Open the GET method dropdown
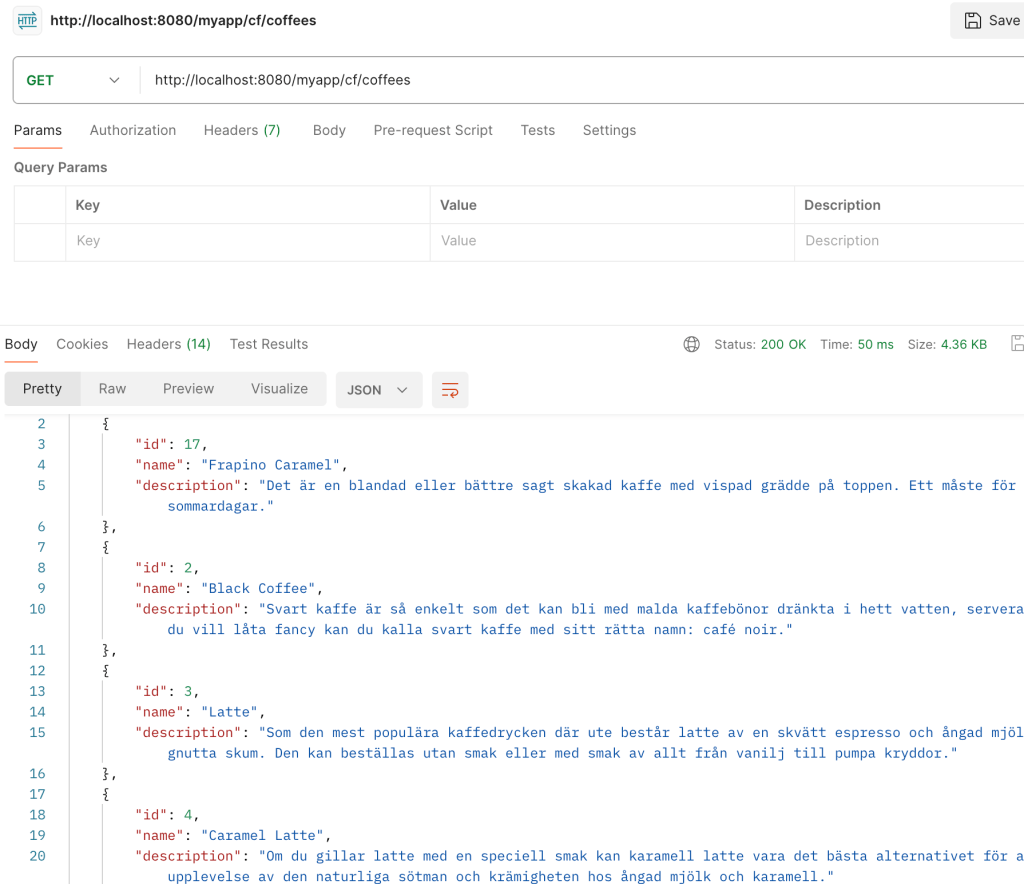This screenshot has height=892, width=1024. [72, 80]
